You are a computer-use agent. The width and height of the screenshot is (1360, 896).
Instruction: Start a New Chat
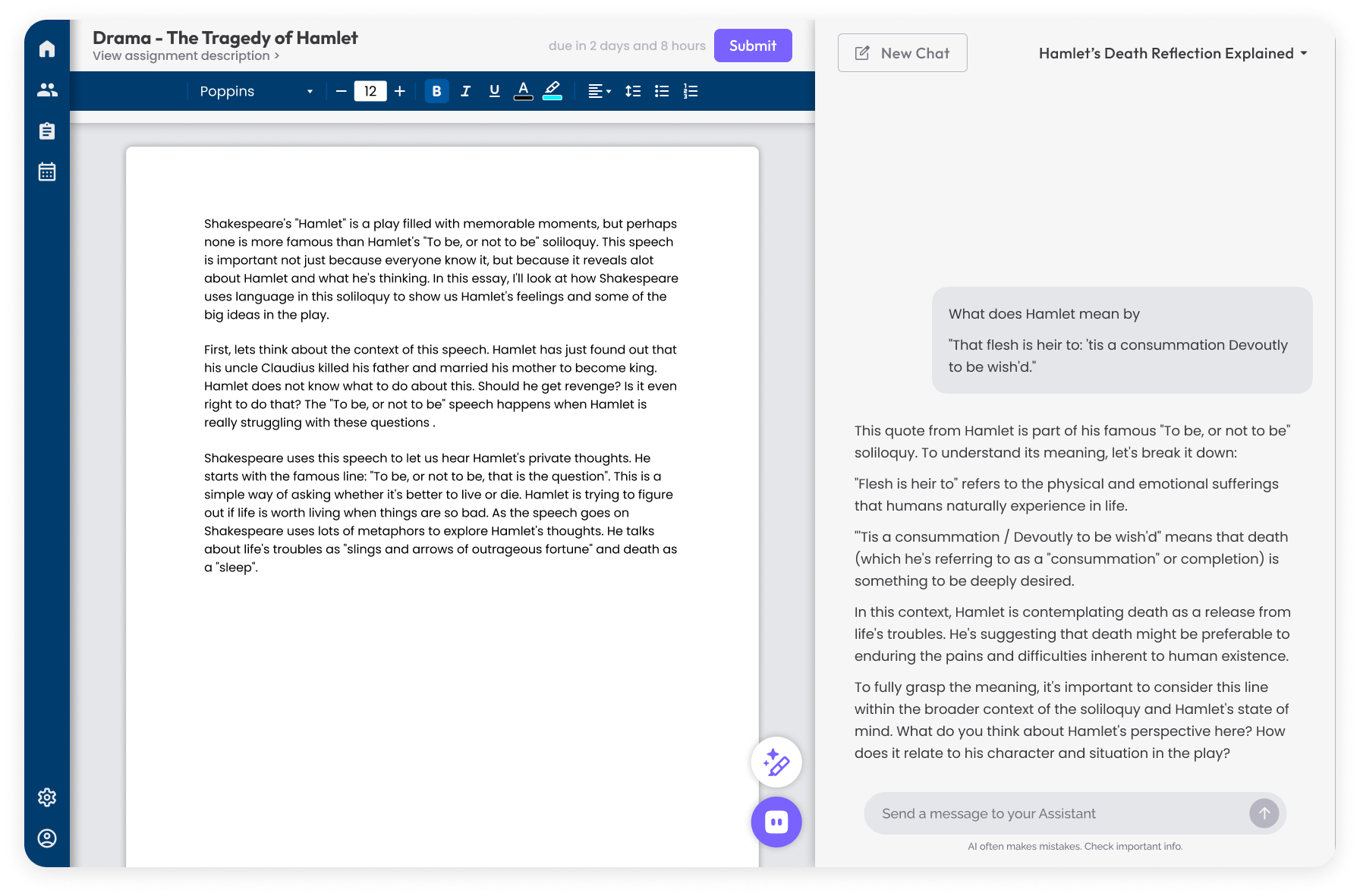click(902, 54)
